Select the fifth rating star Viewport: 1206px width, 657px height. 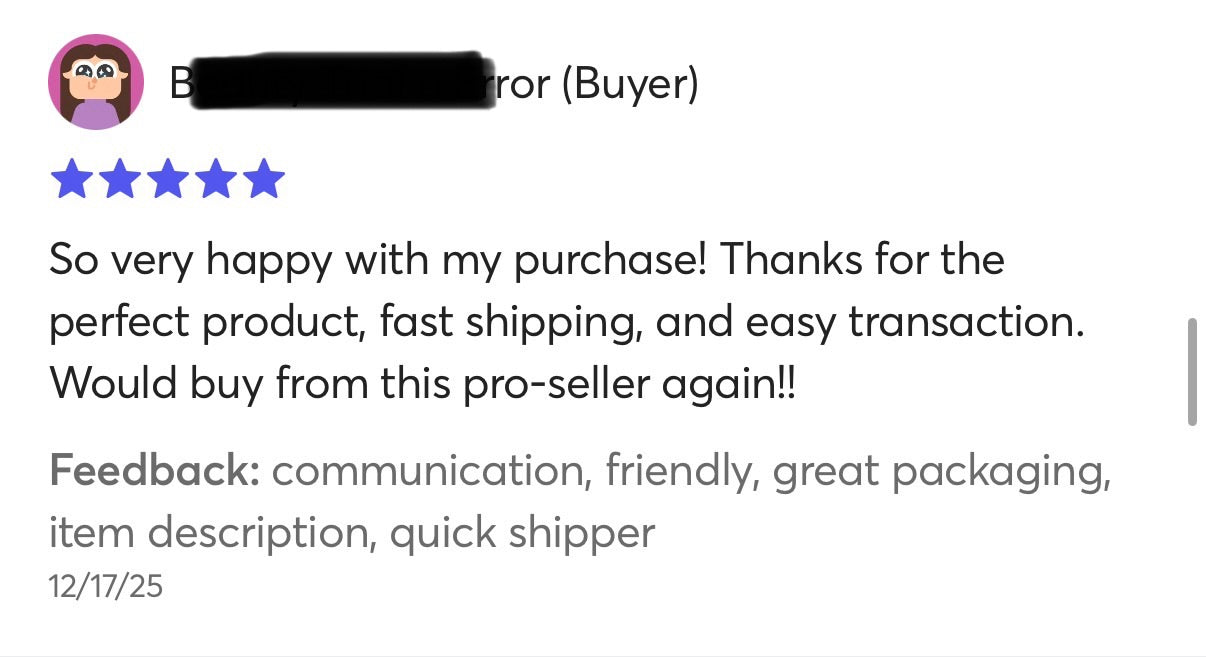[x=264, y=180]
